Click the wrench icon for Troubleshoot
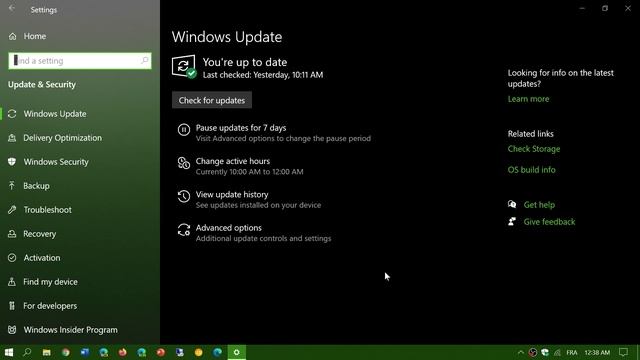The image size is (640, 360). click(x=12, y=210)
